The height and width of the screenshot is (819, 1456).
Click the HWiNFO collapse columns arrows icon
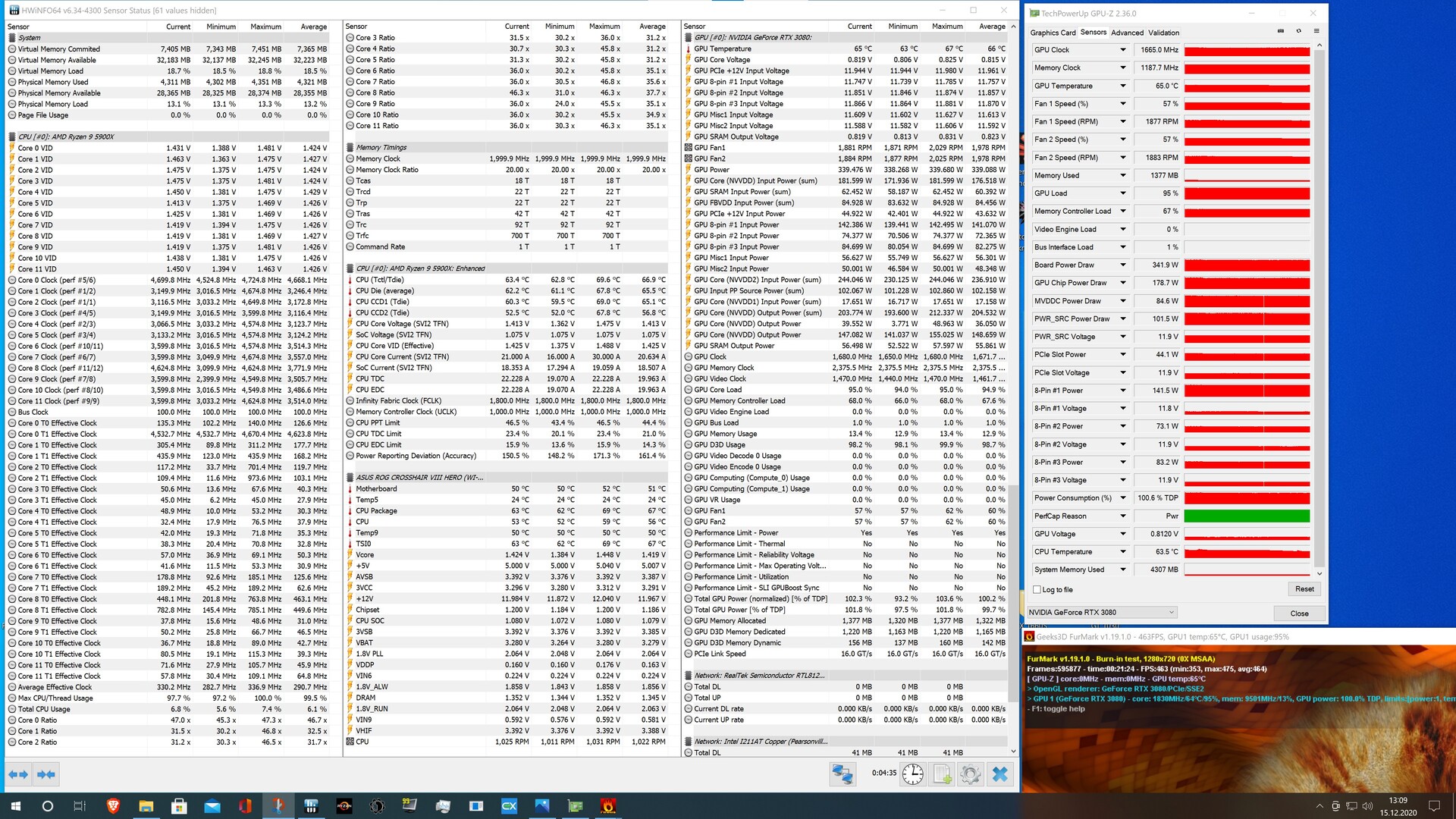click(x=45, y=774)
